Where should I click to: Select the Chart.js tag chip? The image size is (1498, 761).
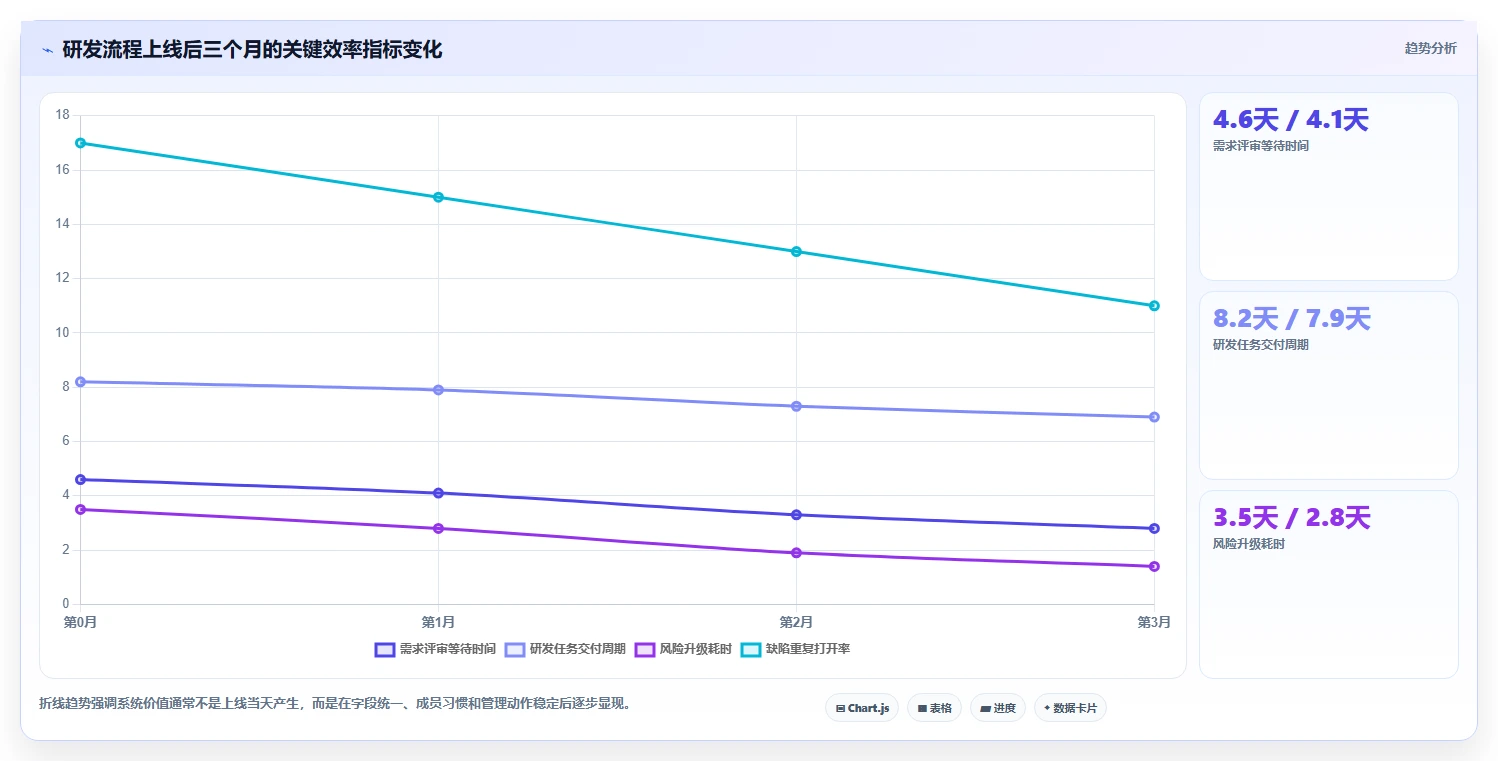[x=862, y=708]
